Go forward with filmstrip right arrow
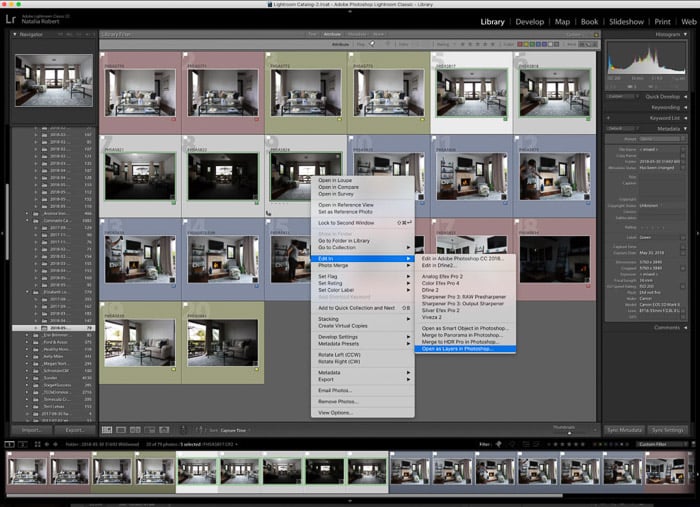The image size is (700, 507). 55,444
